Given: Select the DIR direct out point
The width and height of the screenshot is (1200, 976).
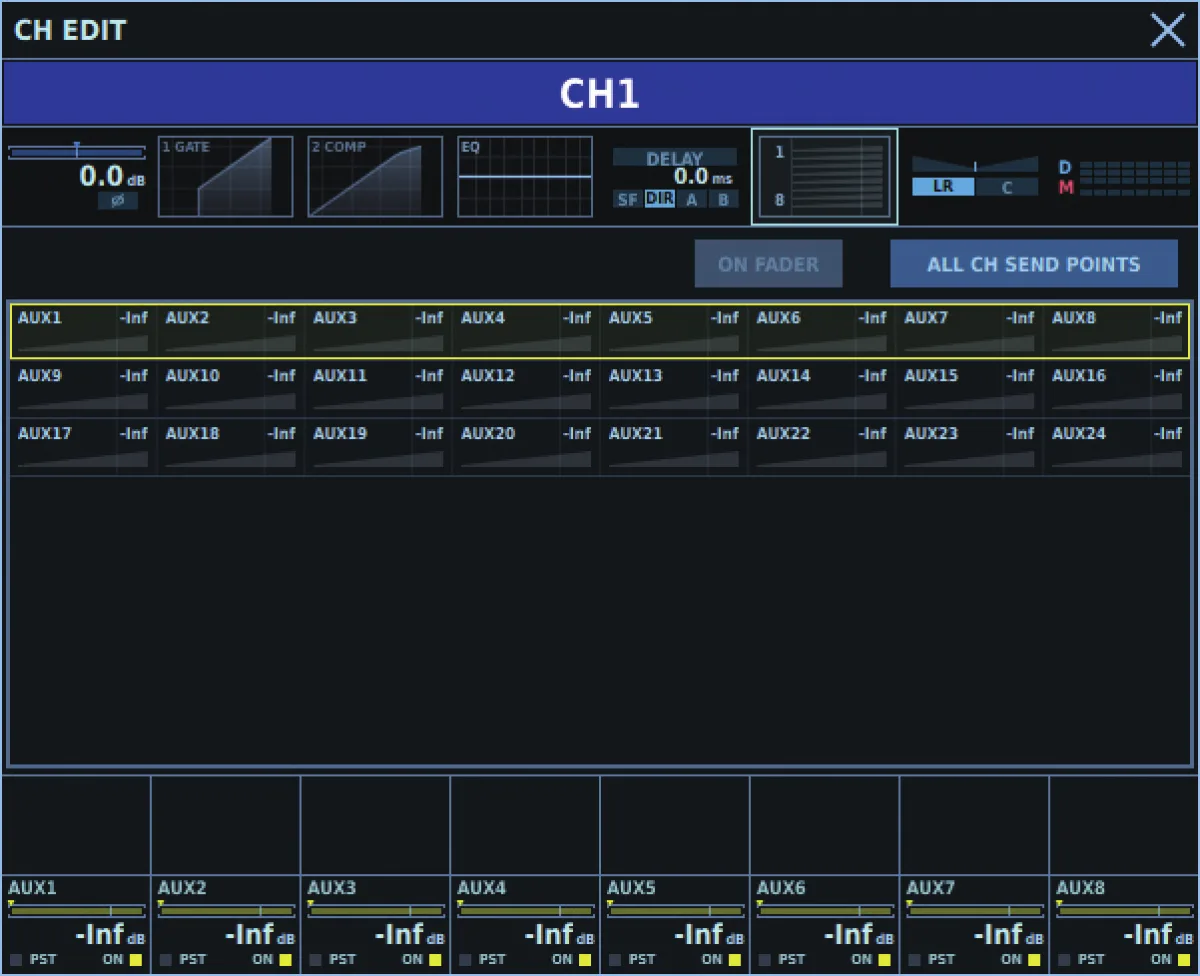Looking at the screenshot, I should pos(659,199).
